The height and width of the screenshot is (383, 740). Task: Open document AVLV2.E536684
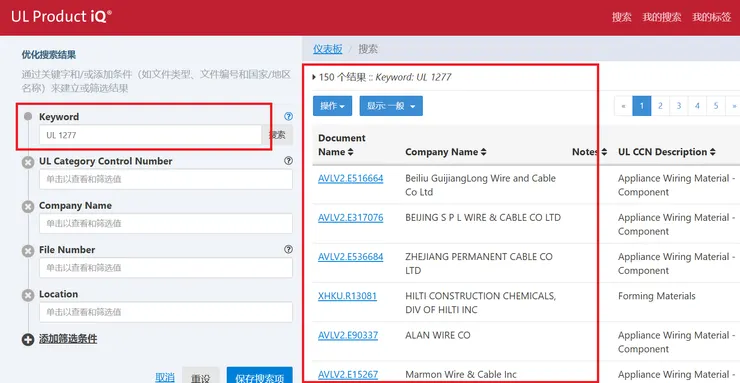point(351,257)
